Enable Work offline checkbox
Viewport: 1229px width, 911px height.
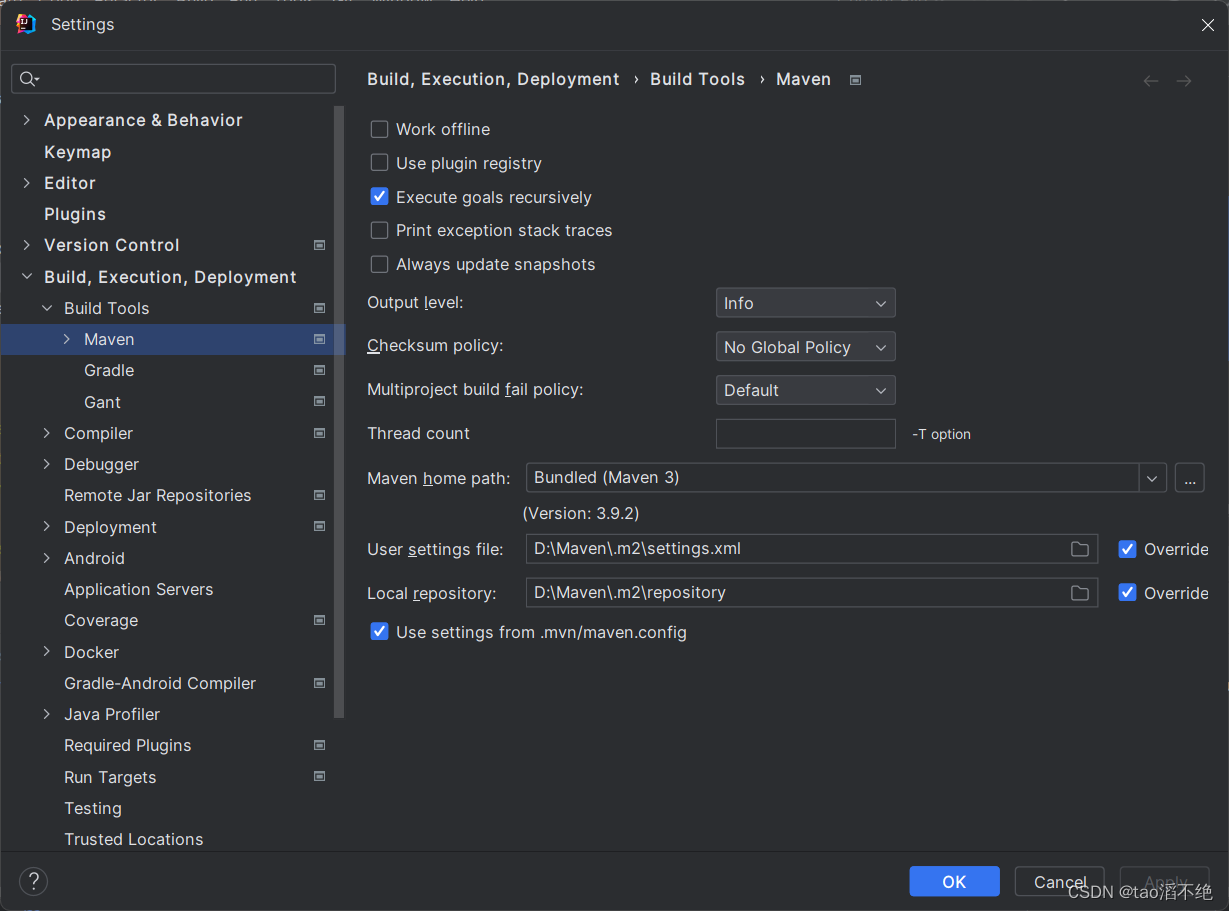click(379, 129)
